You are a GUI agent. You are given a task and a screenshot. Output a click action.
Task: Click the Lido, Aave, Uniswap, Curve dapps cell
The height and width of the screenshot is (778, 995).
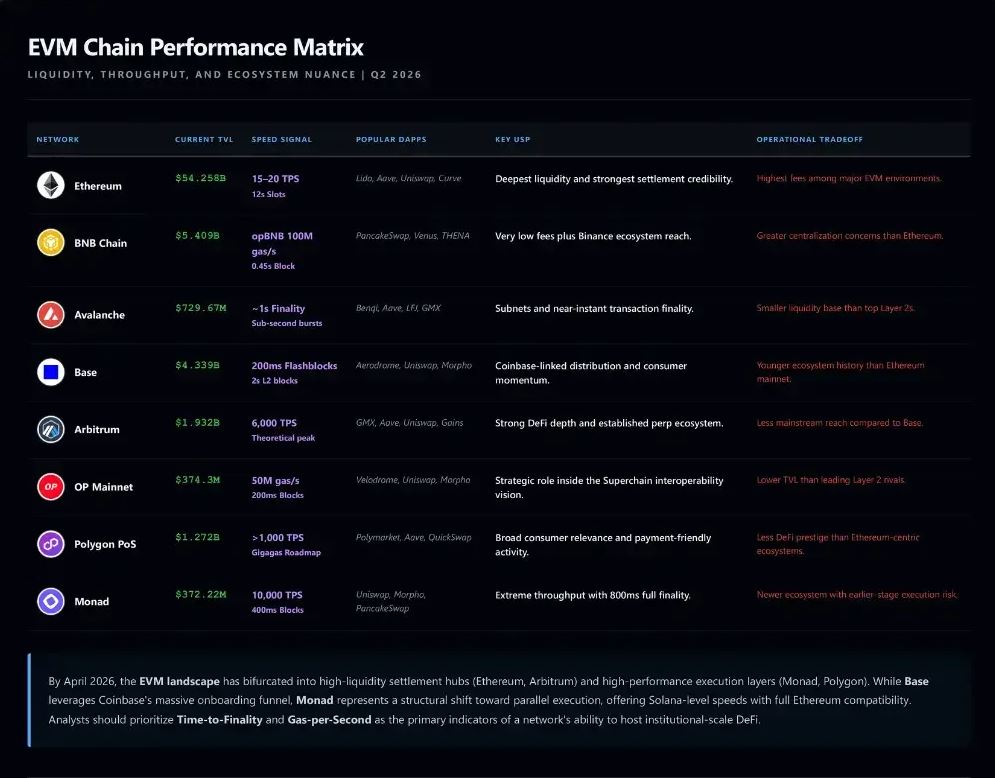point(409,178)
